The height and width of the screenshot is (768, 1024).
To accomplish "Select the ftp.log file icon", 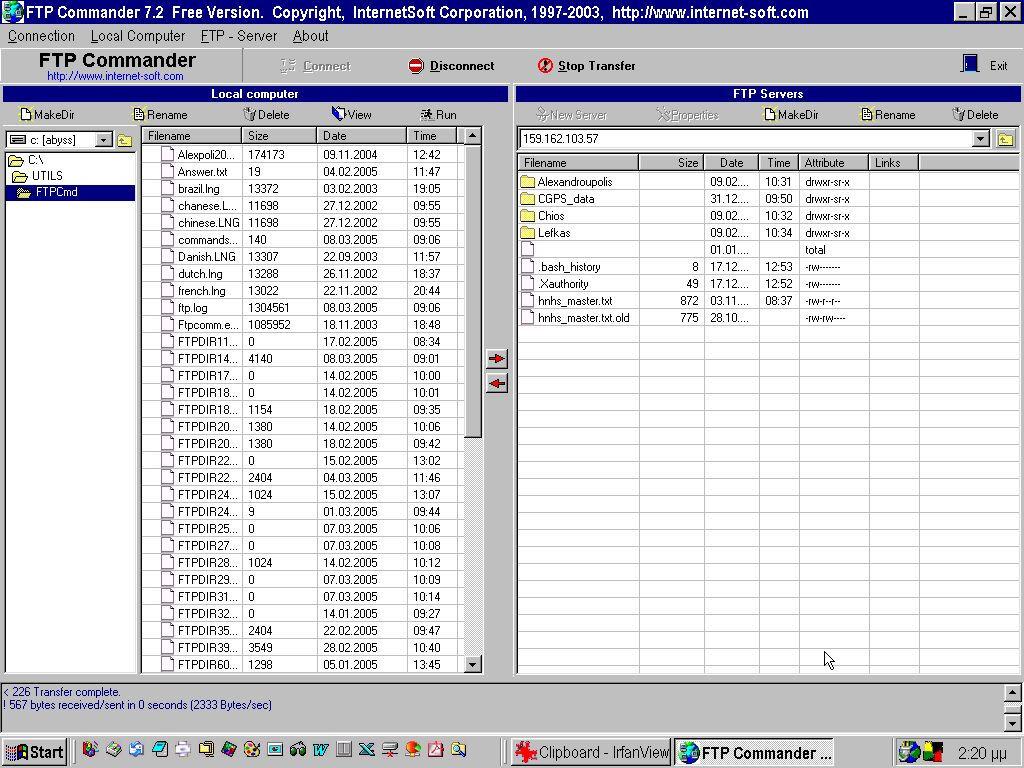I will point(167,308).
